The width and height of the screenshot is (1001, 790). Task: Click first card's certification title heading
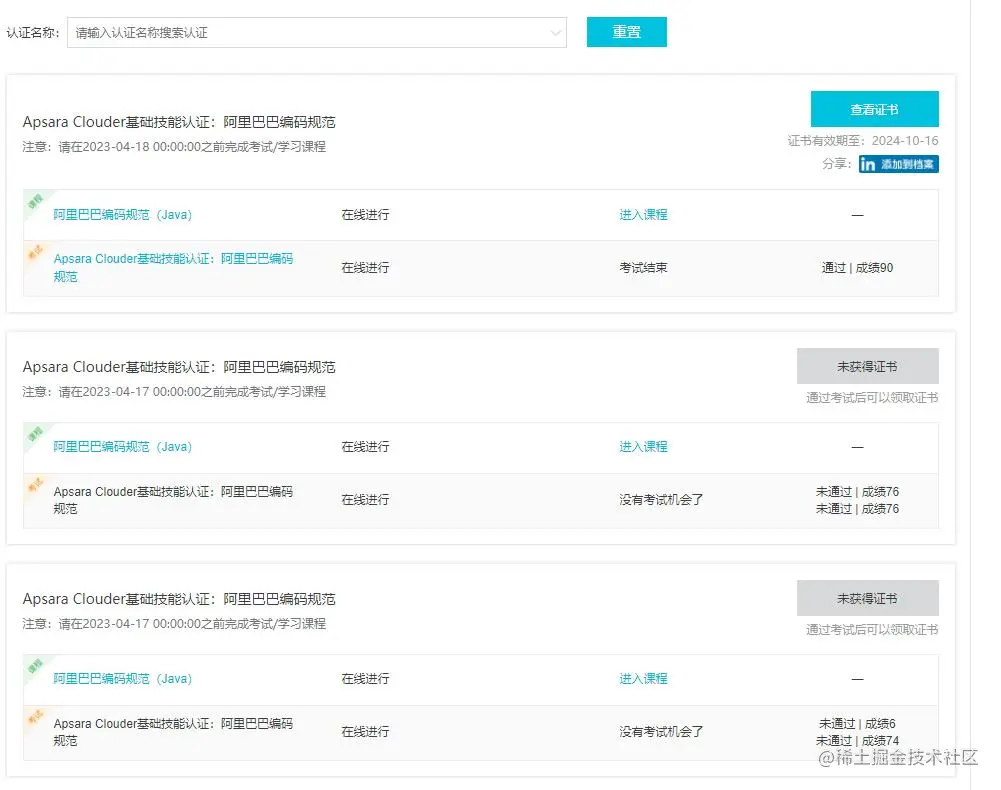pos(179,122)
